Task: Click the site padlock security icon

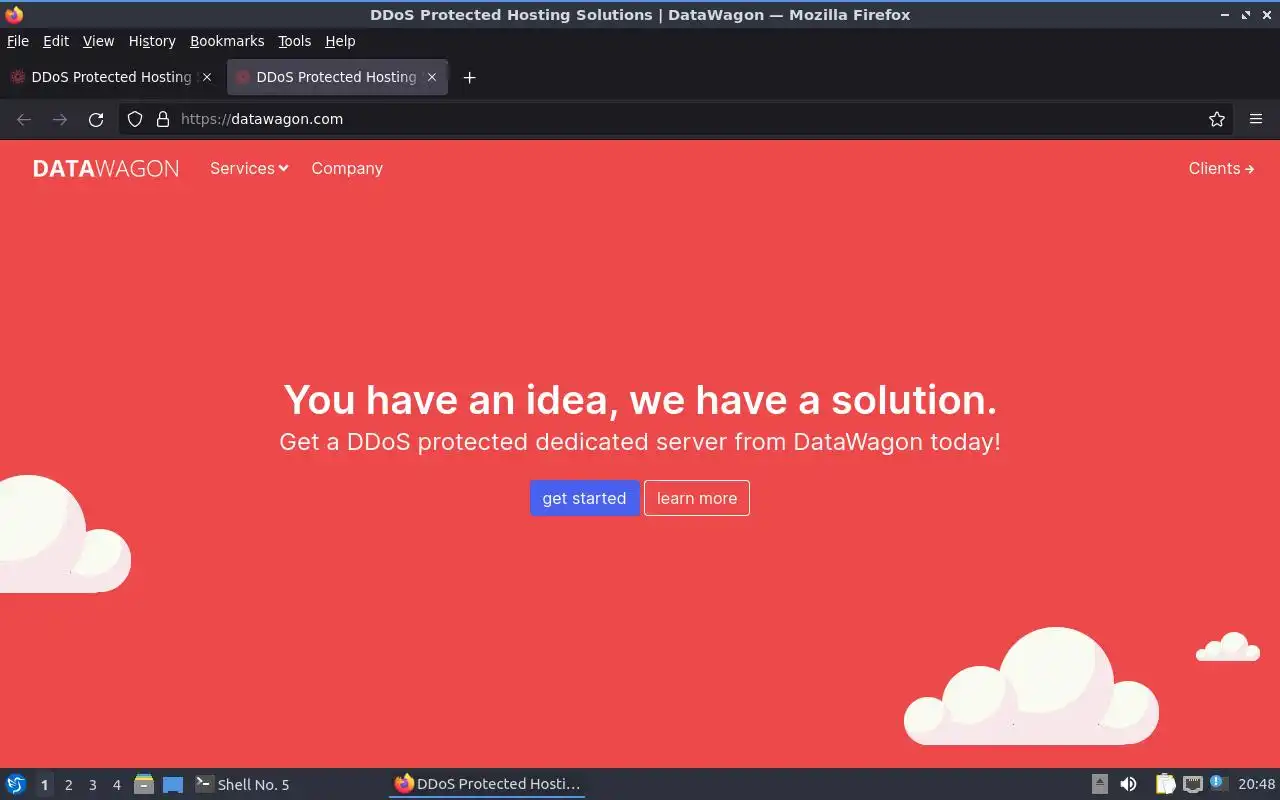Action: pos(163,119)
